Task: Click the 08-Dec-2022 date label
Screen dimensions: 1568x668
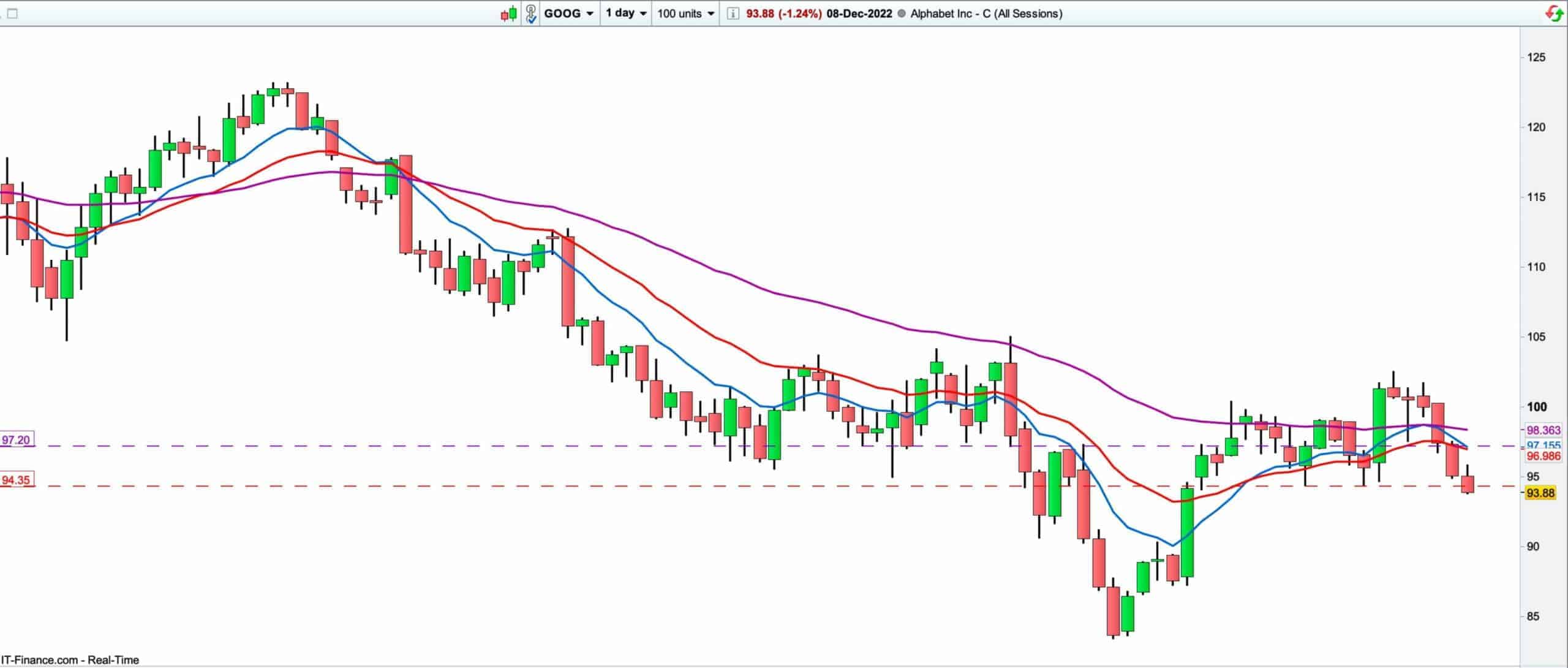Action: [x=859, y=13]
